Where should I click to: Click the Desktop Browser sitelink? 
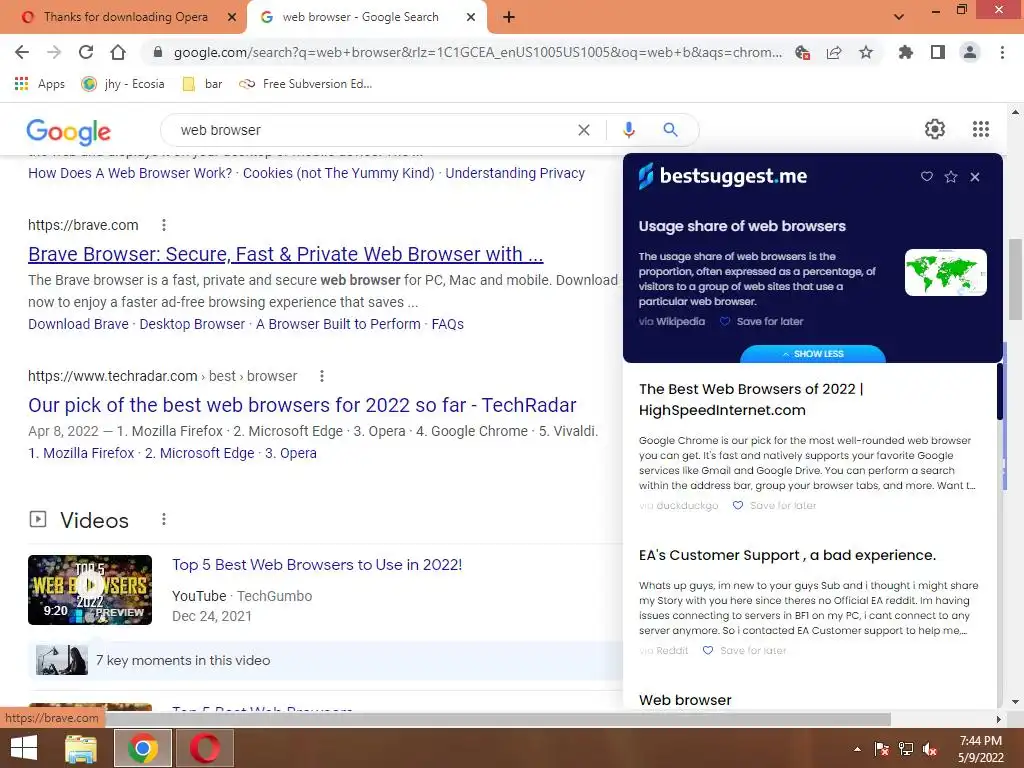pos(192,324)
